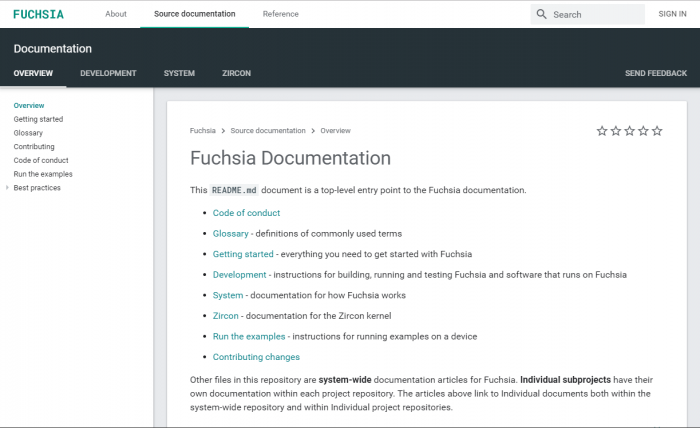Rate the page three stars

point(630,131)
